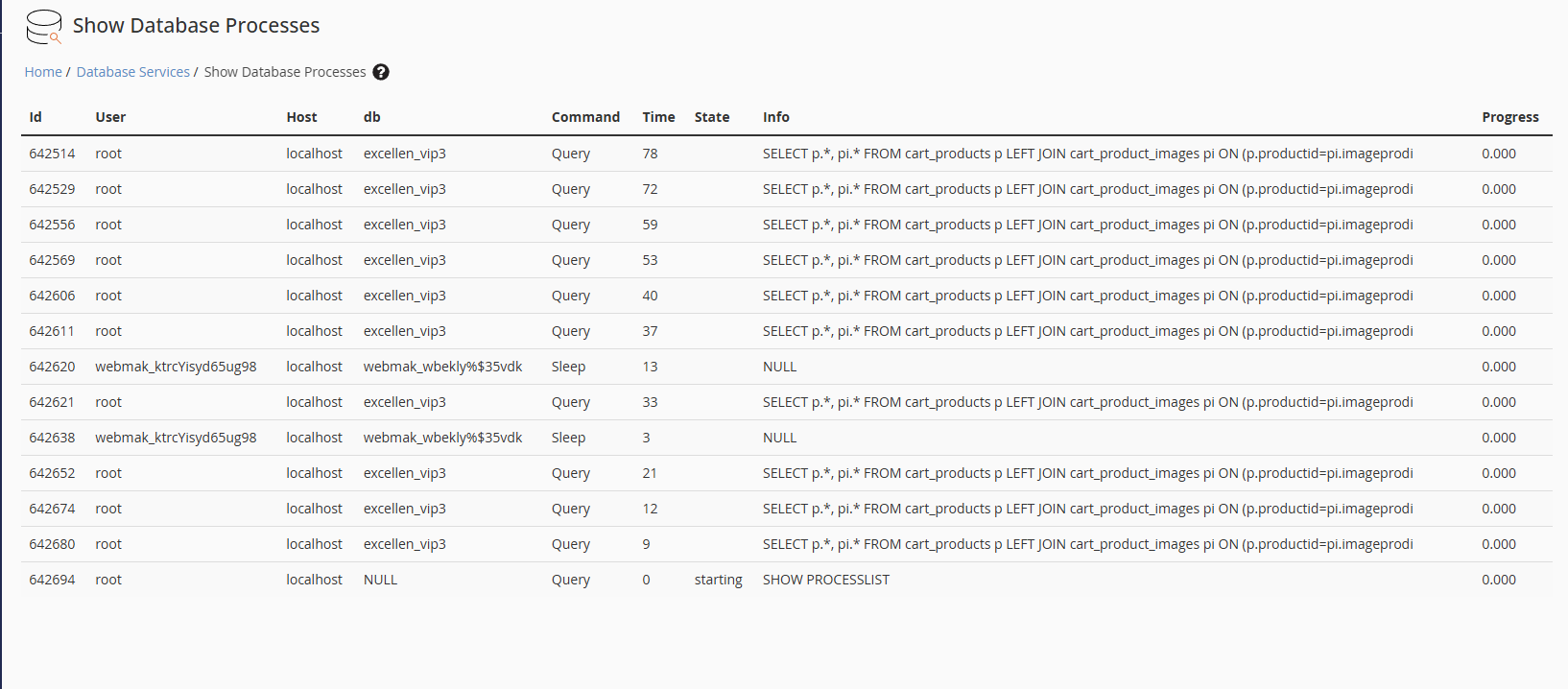Screen dimensions: 1568x689
Task: Click progress 0.000 in row 642694
Action: click(x=1499, y=580)
